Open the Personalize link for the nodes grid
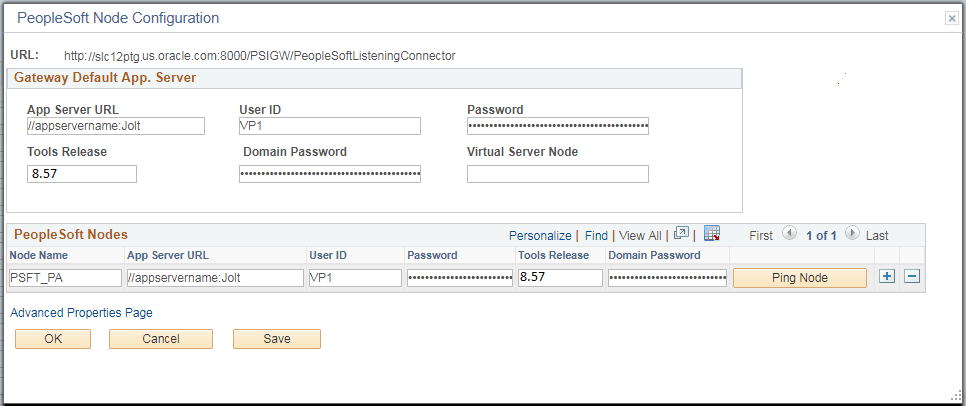 point(540,235)
